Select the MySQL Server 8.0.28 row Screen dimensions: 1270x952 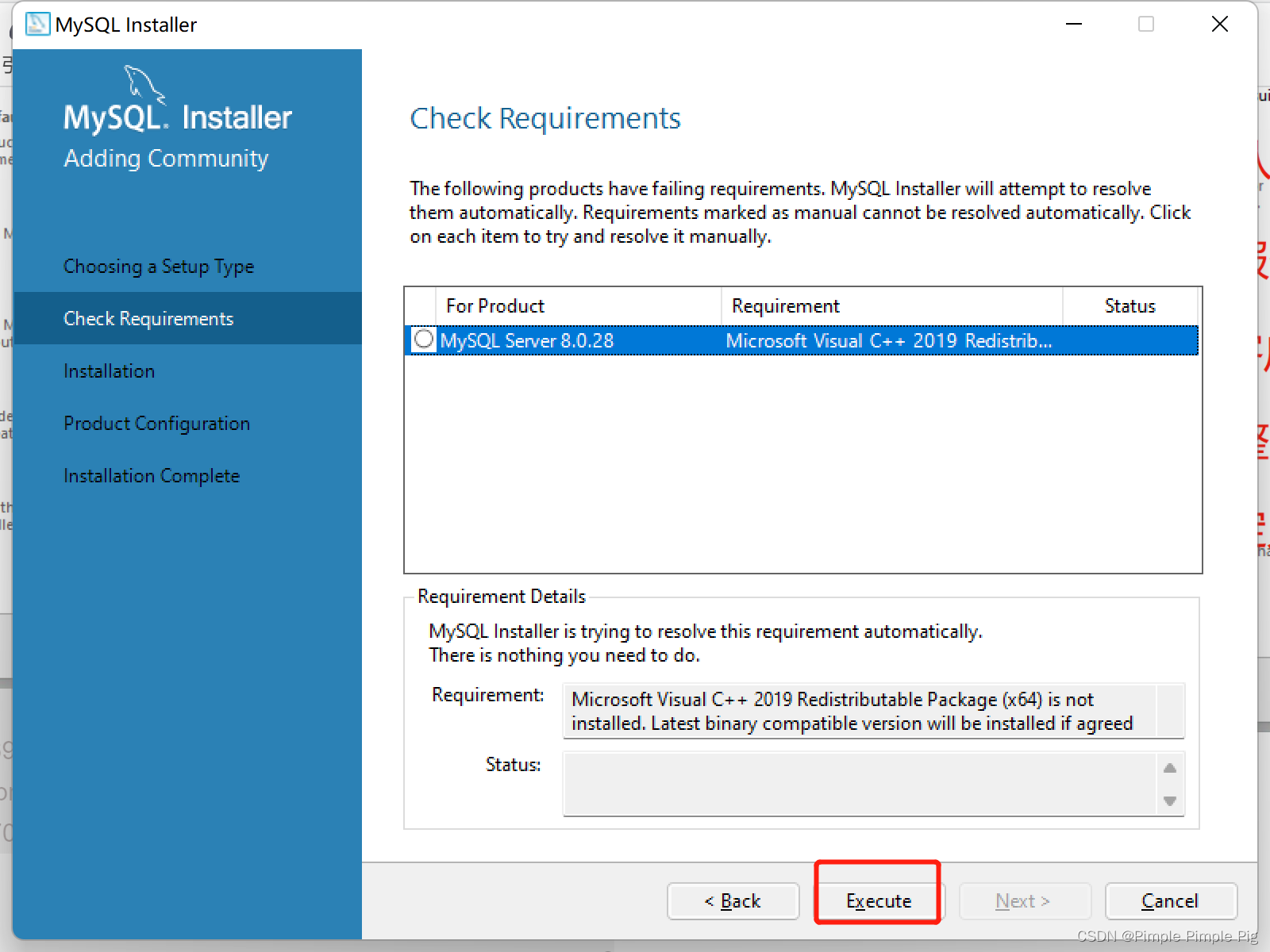tap(802, 340)
